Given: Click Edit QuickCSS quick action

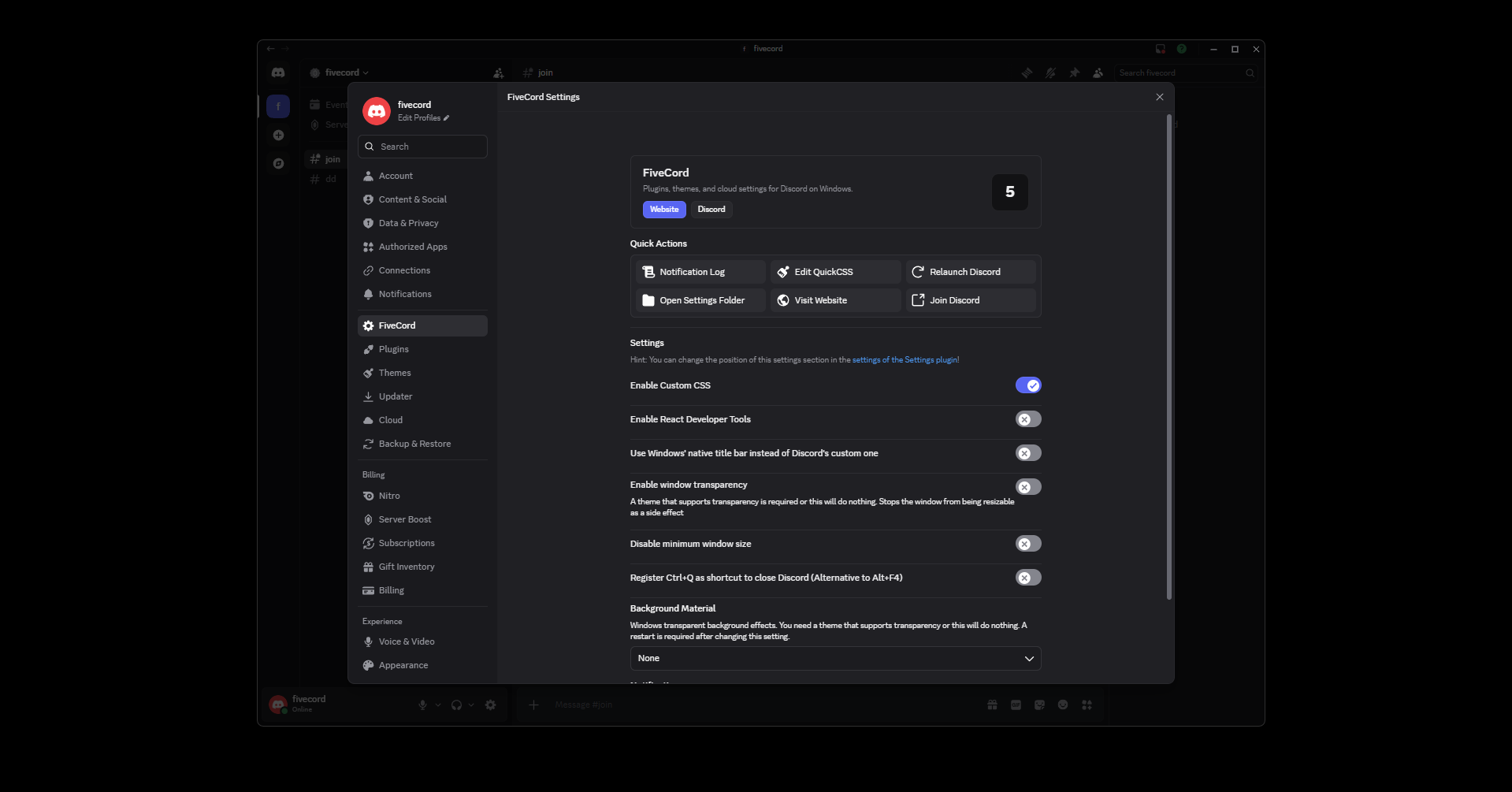Looking at the screenshot, I should (x=835, y=272).
